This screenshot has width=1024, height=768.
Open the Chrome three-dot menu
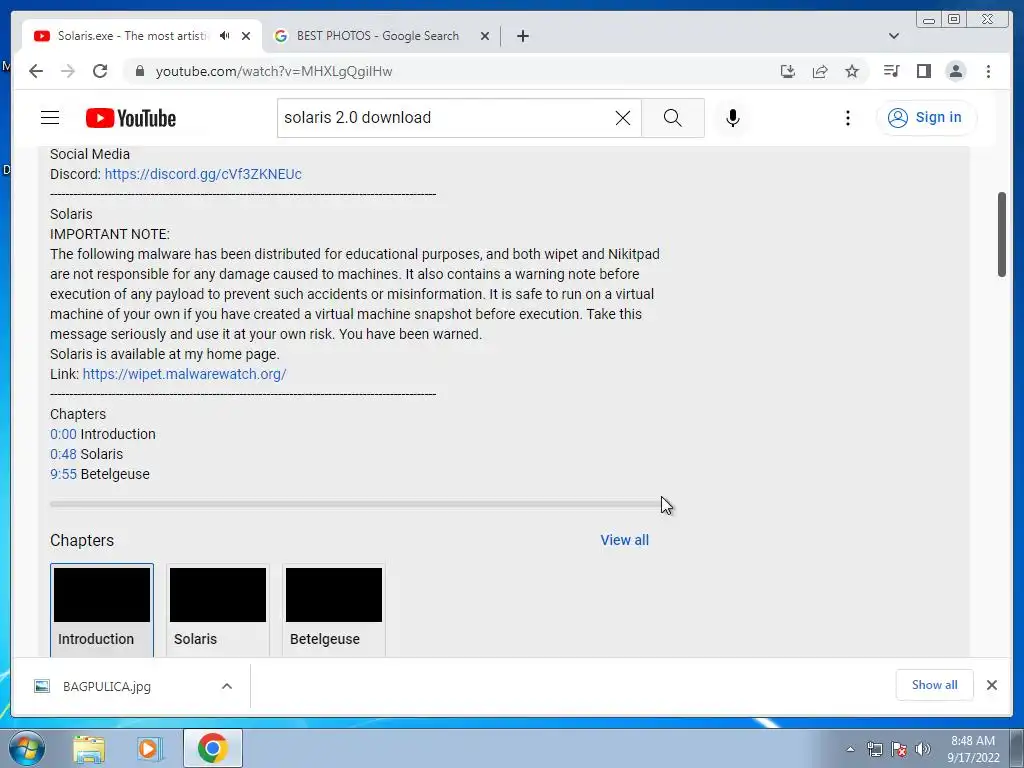988,71
